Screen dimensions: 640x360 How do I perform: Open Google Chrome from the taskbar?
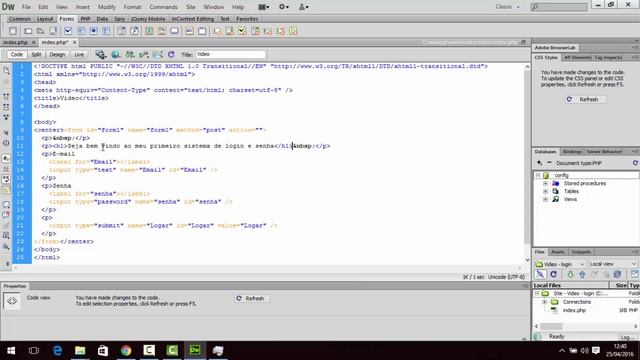pos(126,350)
